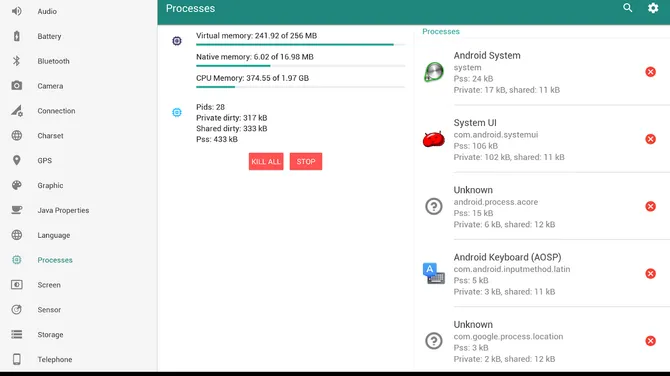Click the question mark icon for android.process.acore
The width and height of the screenshot is (670, 376).
(x=434, y=206)
